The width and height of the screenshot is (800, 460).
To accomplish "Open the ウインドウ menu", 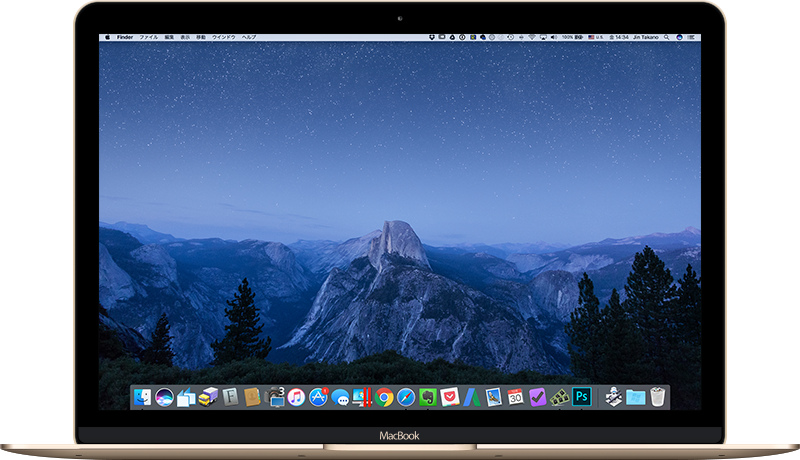I will (223, 37).
